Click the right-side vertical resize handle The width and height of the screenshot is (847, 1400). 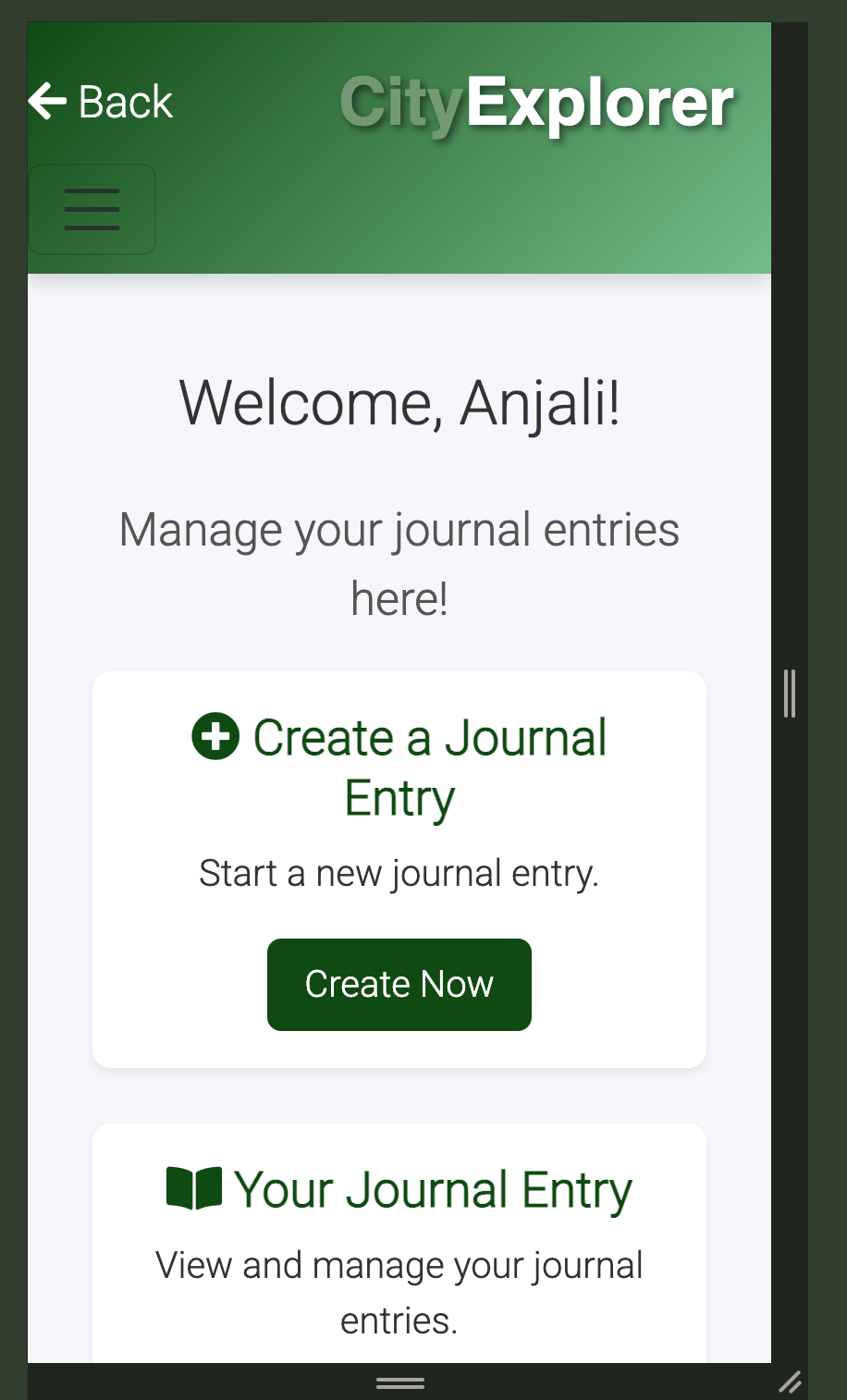[790, 694]
